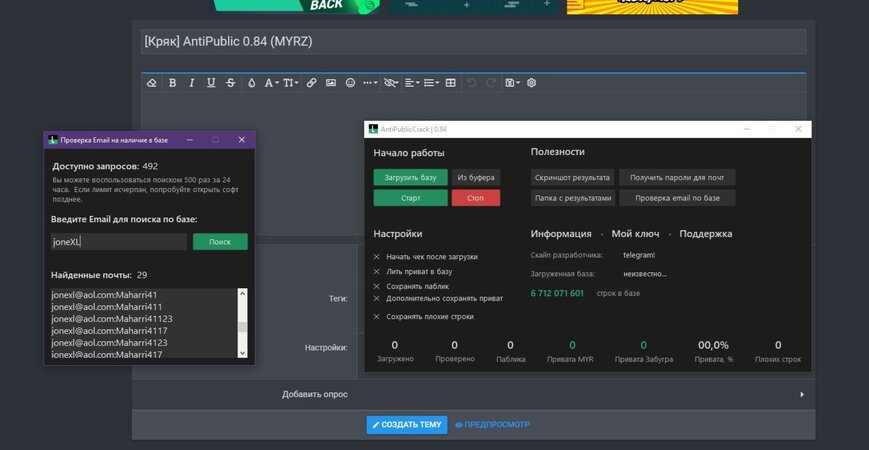Click the AntiPublicCrack title bar app icon

[374, 129]
